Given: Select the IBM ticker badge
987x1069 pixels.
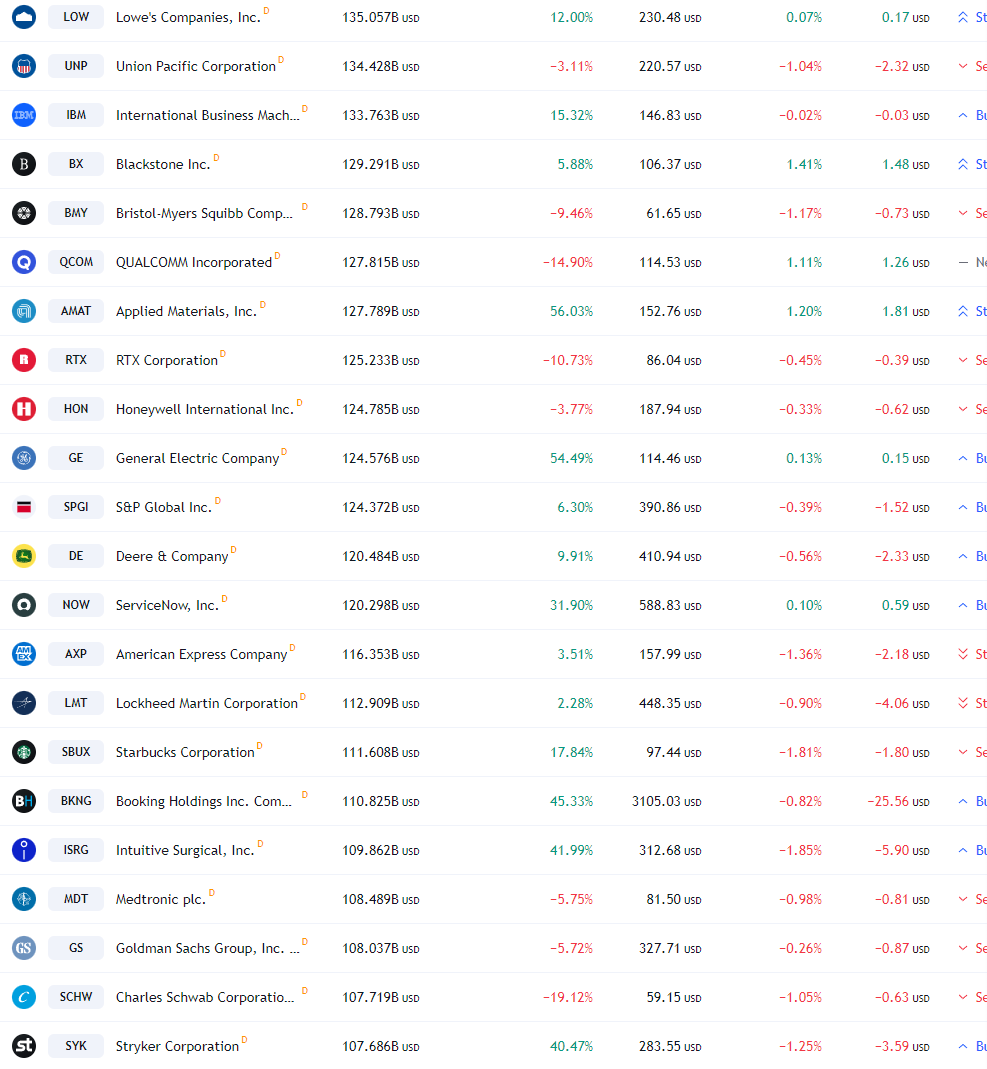Looking at the screenshot, I should pos(76,115).
